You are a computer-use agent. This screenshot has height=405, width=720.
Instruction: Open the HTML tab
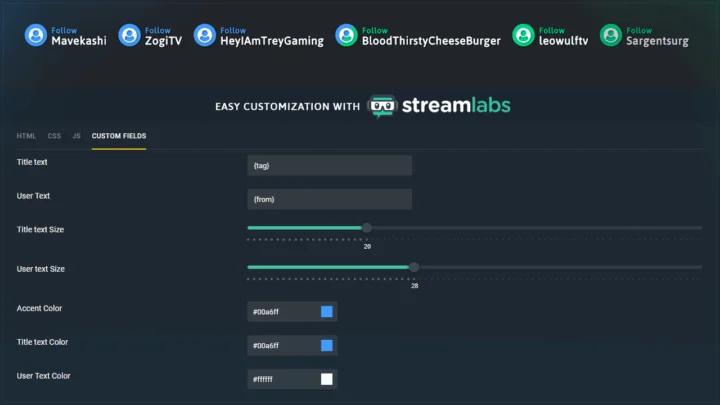coord(27,135)
